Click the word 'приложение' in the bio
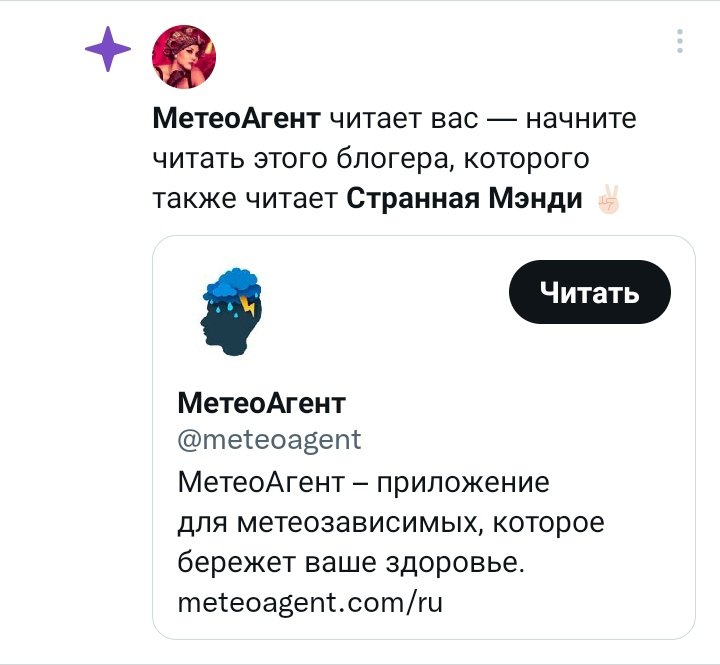 [463, 483]
